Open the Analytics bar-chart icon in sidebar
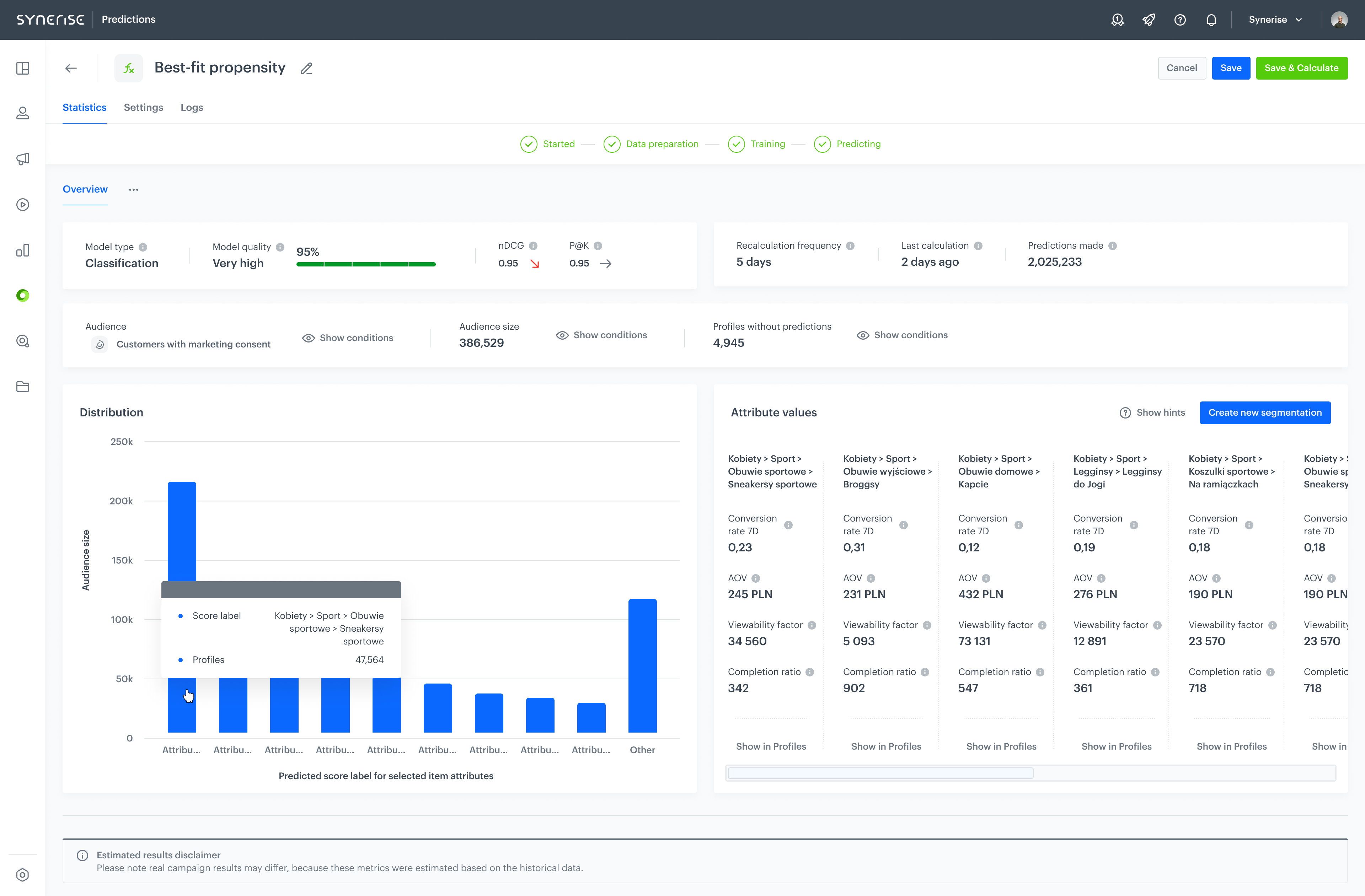Screen dimensions: 1365x896 pos(23,250)
